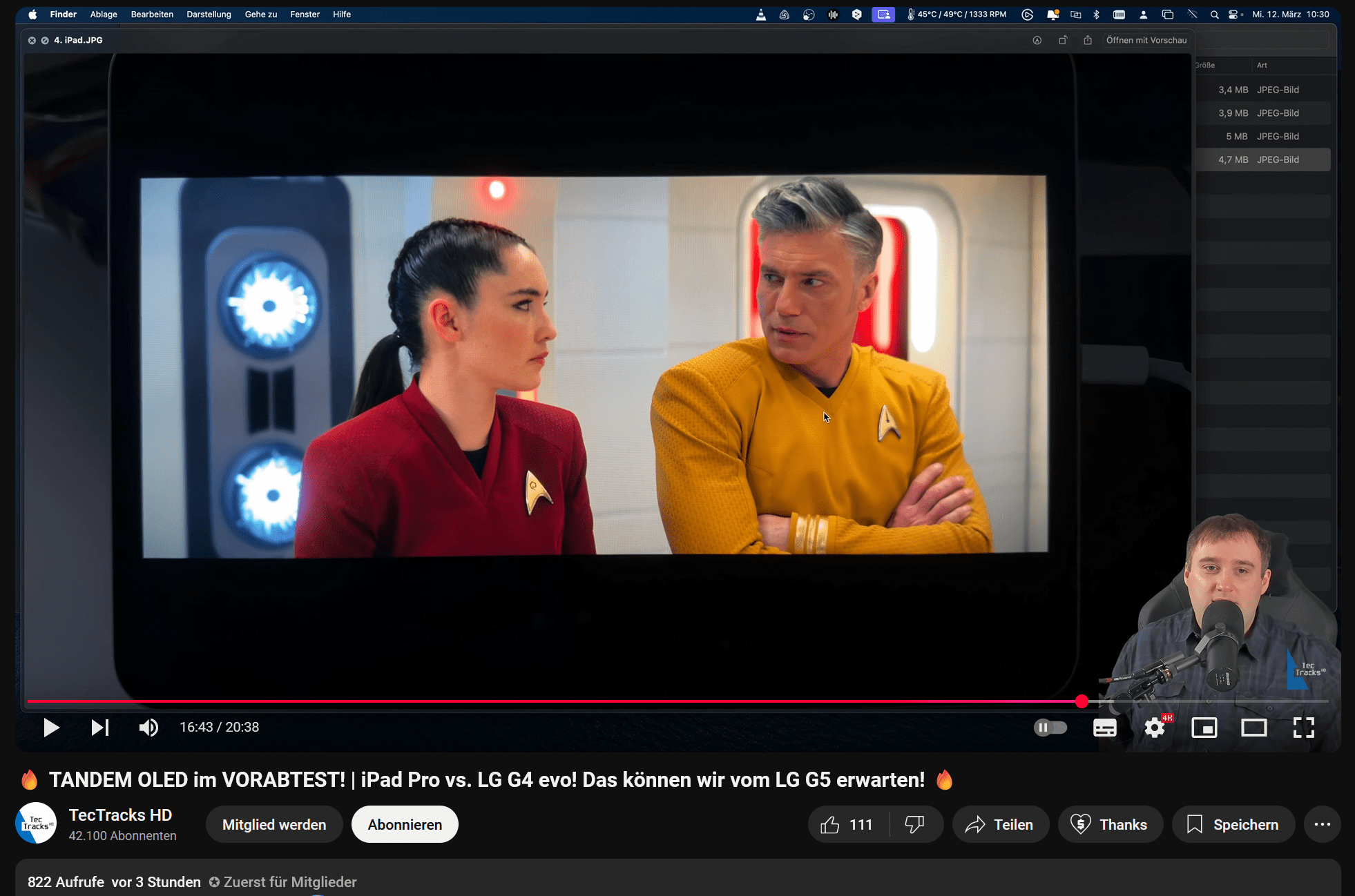This screenshot has width=1355, height=896.
Task: Click the 16:43 / 20:38 time display
Action: tap(220, 728)
